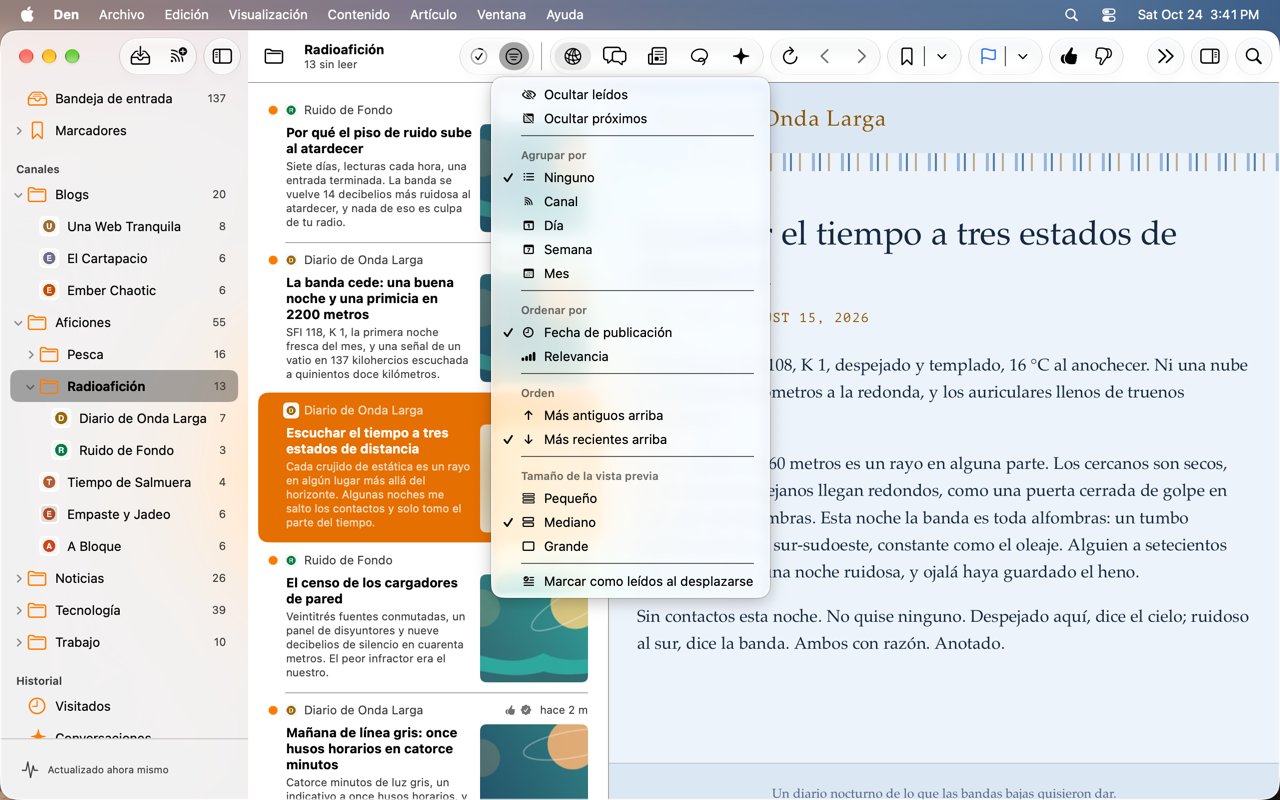
Task: Expand the Tecnología folder
Action: 19,611
